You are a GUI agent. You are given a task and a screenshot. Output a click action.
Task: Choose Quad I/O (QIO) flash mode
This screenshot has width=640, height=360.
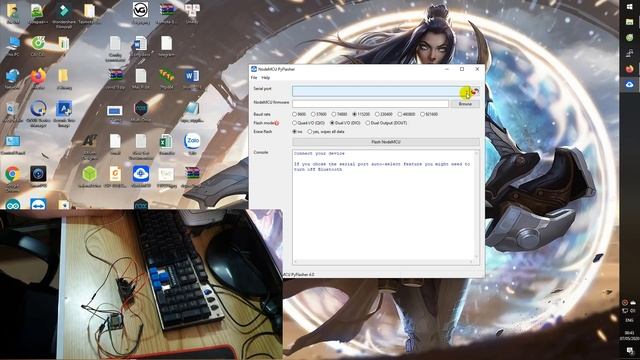[309, 123]
